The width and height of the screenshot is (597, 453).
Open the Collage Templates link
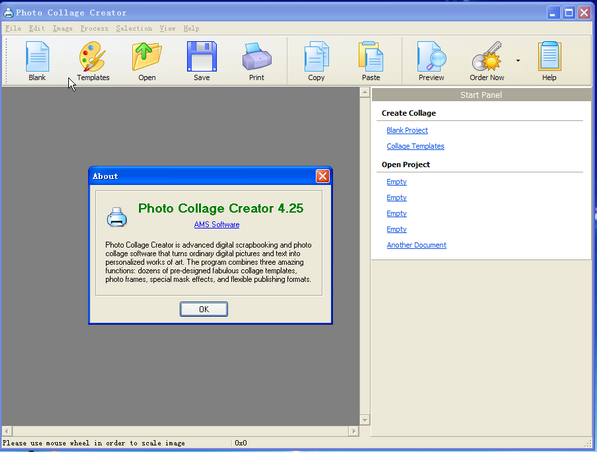click(415, 146)
